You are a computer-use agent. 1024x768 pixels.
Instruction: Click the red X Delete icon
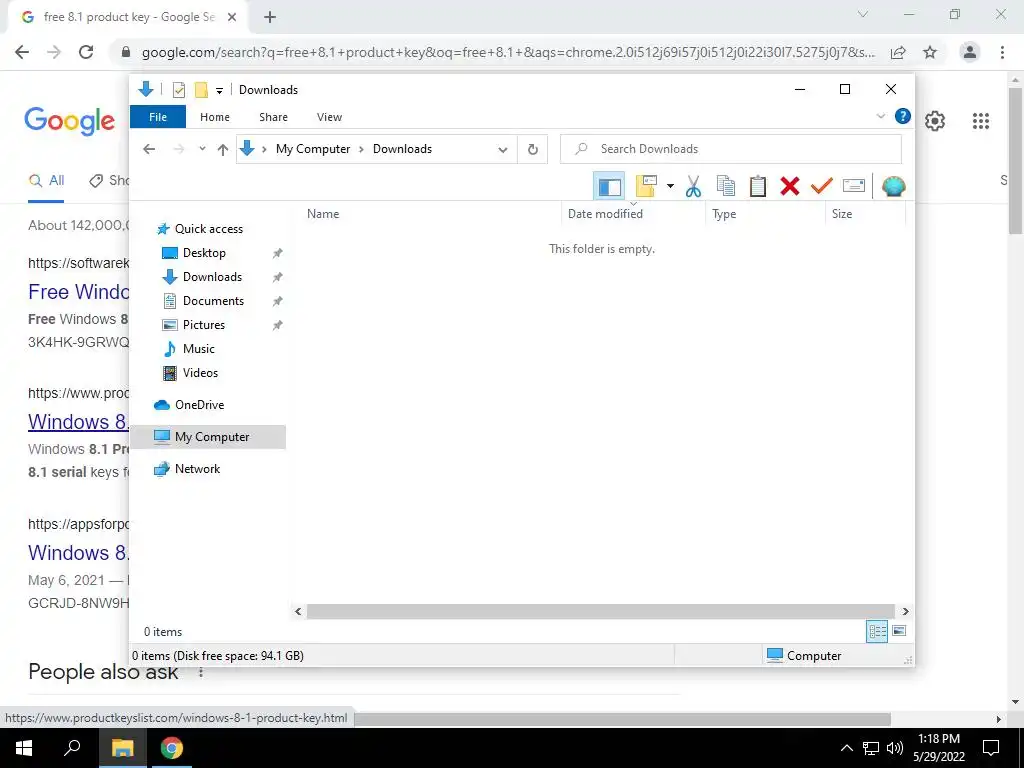[x=790, y=187]
